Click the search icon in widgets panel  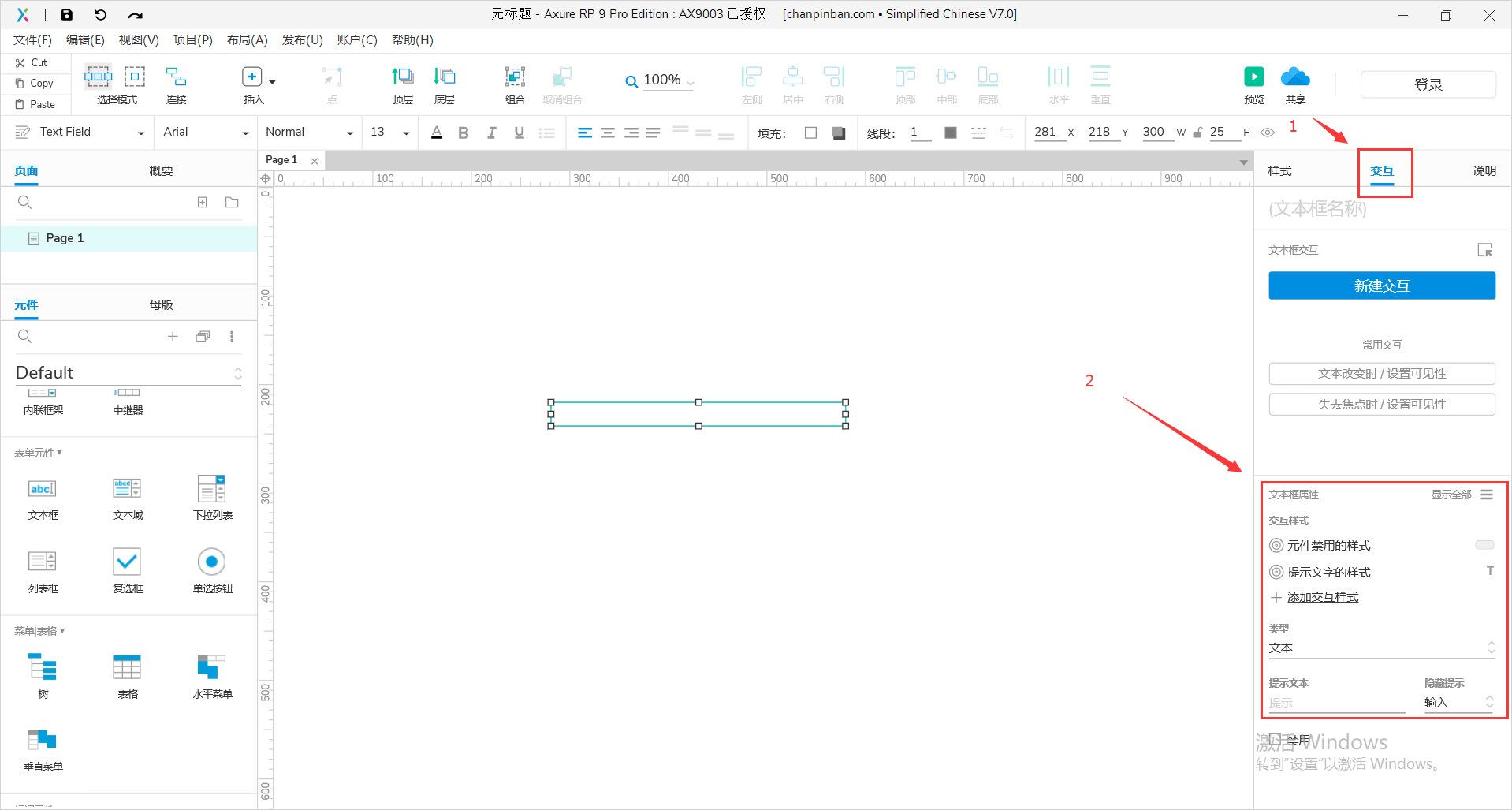click(24, 337)
